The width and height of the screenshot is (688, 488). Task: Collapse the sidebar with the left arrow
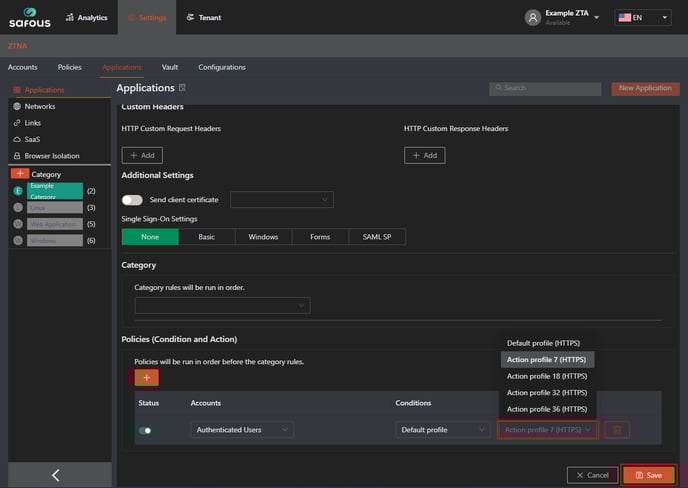[x=55, y=475]
